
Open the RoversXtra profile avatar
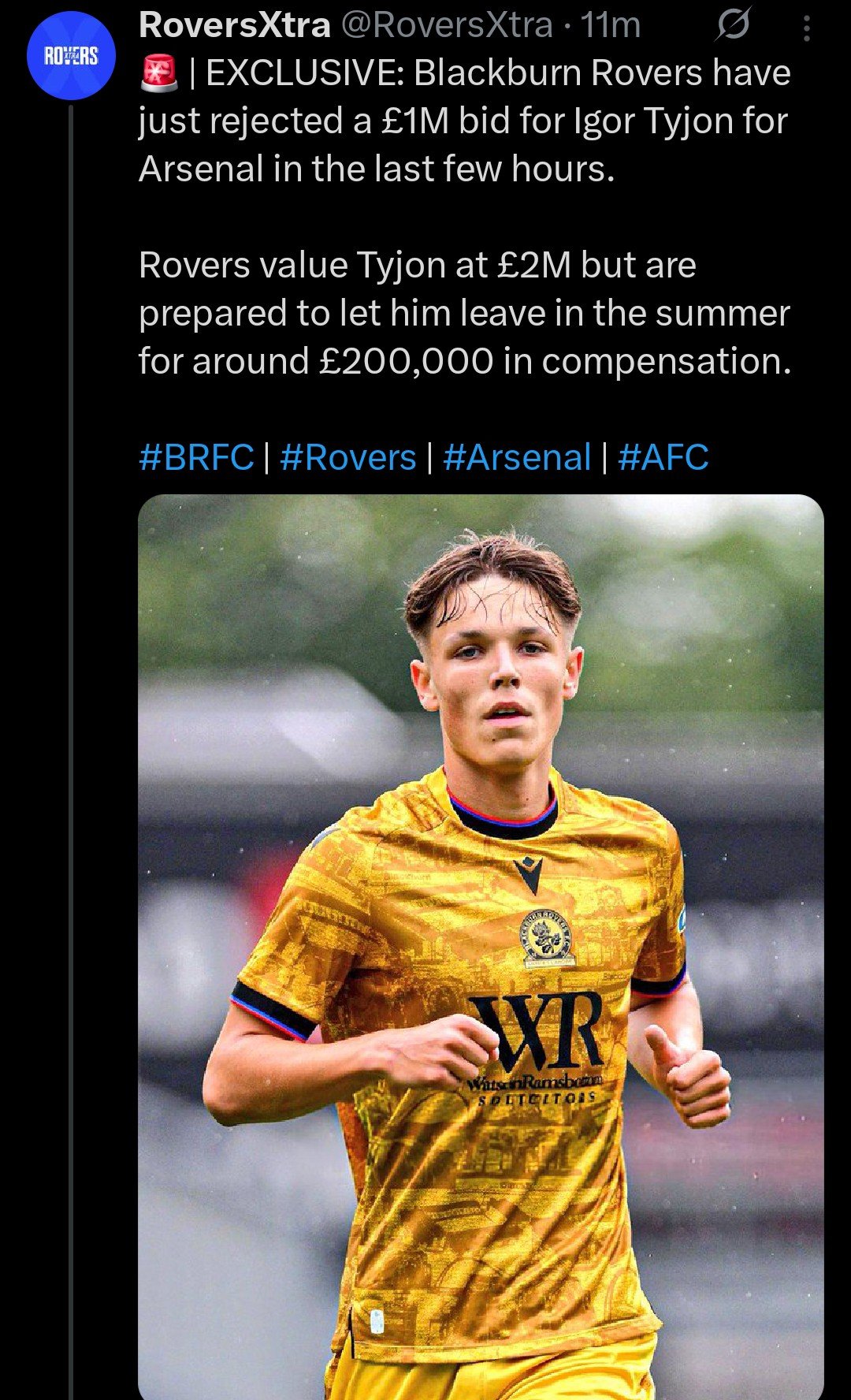click(x=71, y=55)
